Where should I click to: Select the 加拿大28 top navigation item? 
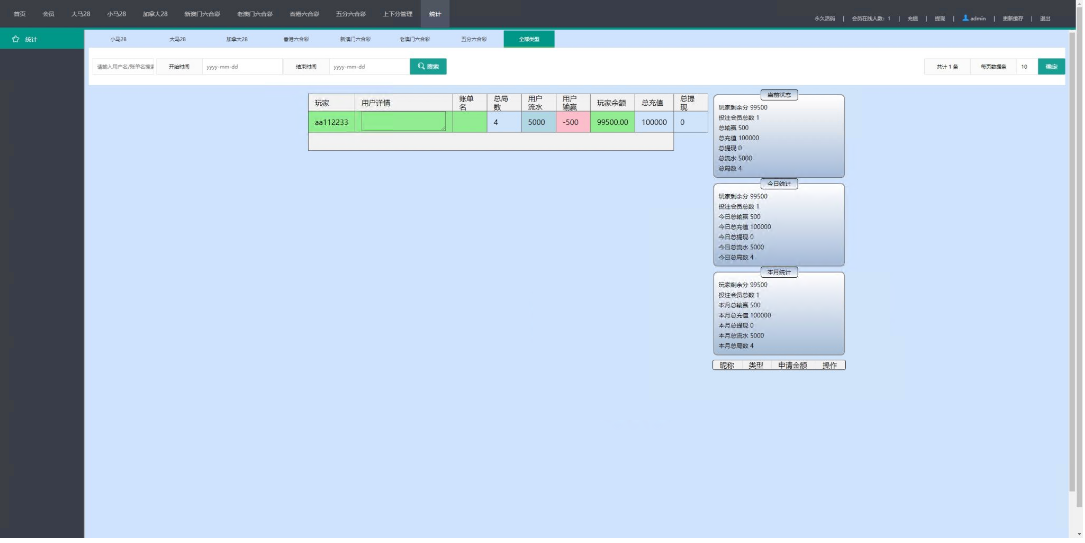point(155,14)
